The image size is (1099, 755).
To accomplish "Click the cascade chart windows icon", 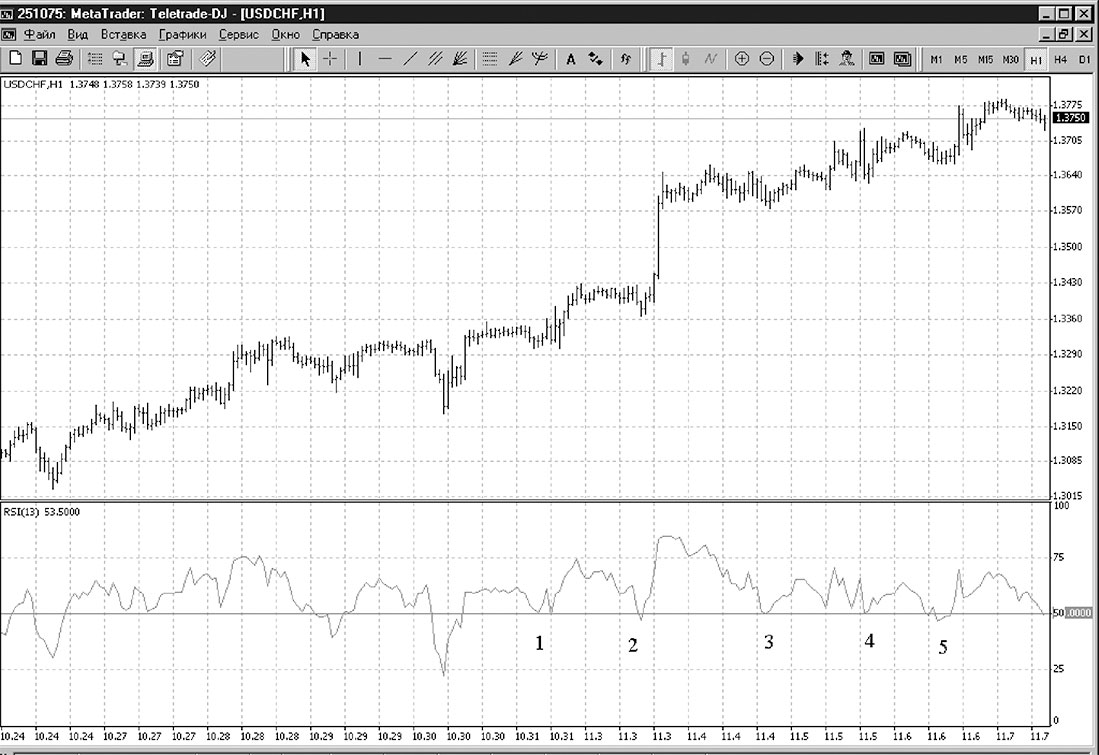I will click(x=902, y=59).
